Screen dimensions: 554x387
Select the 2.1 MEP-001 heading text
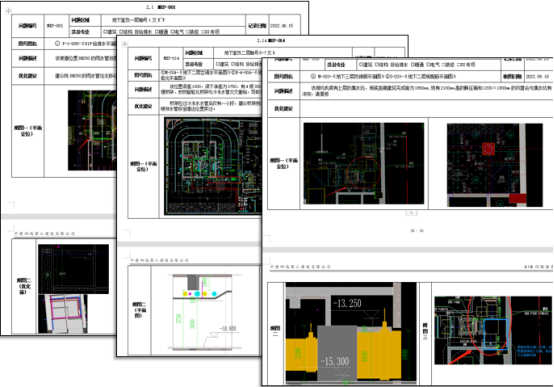[x=161, y=7]
